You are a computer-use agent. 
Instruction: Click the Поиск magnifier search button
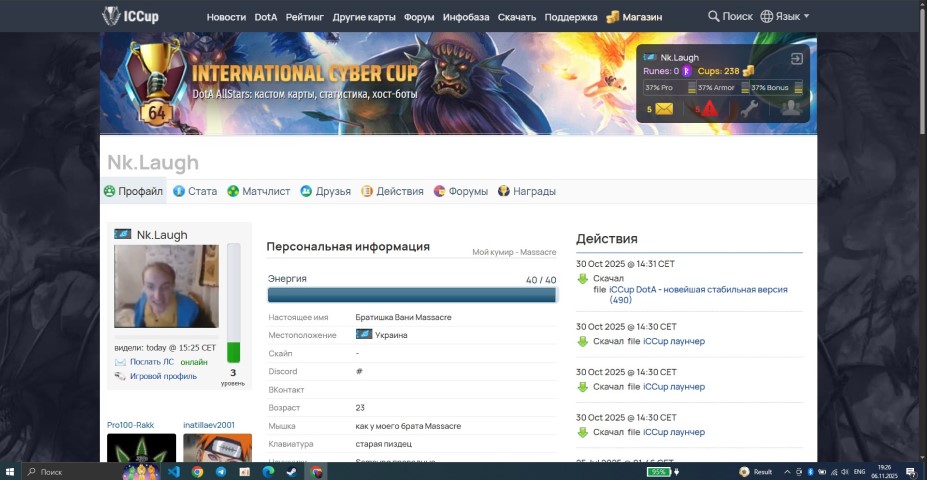coord(731,17)
